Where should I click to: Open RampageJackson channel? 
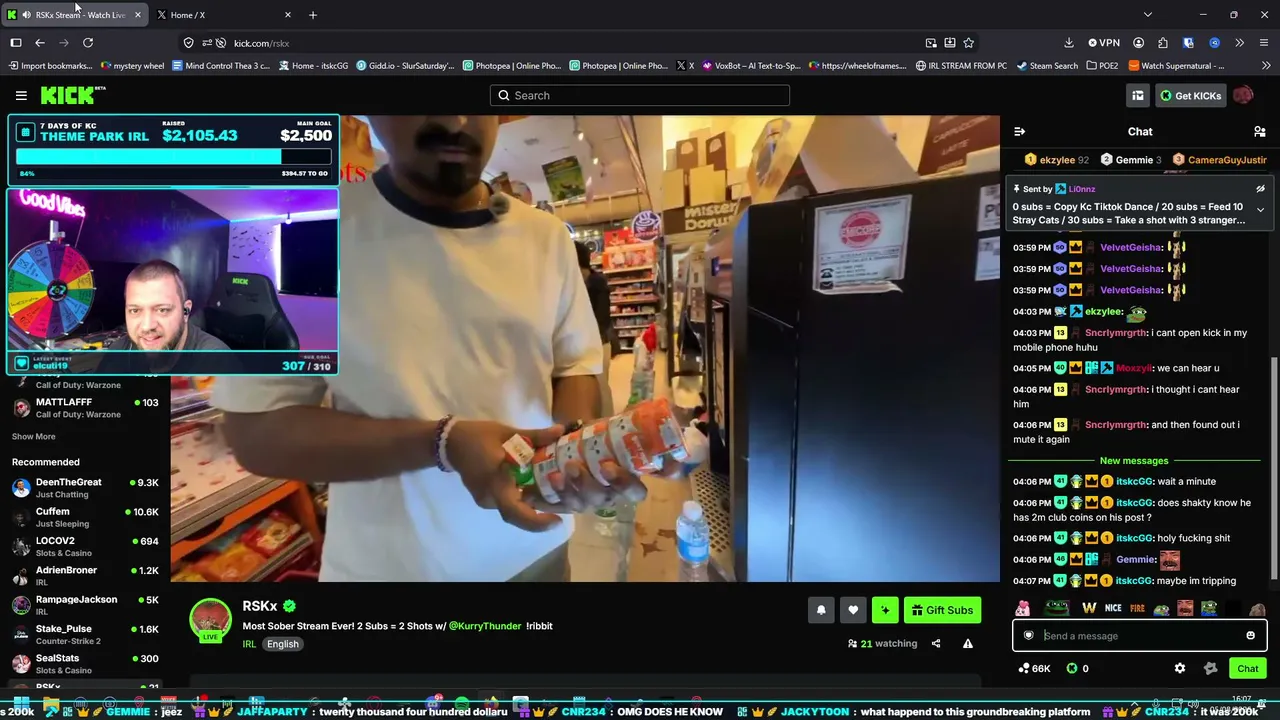[x=85, y=605]
